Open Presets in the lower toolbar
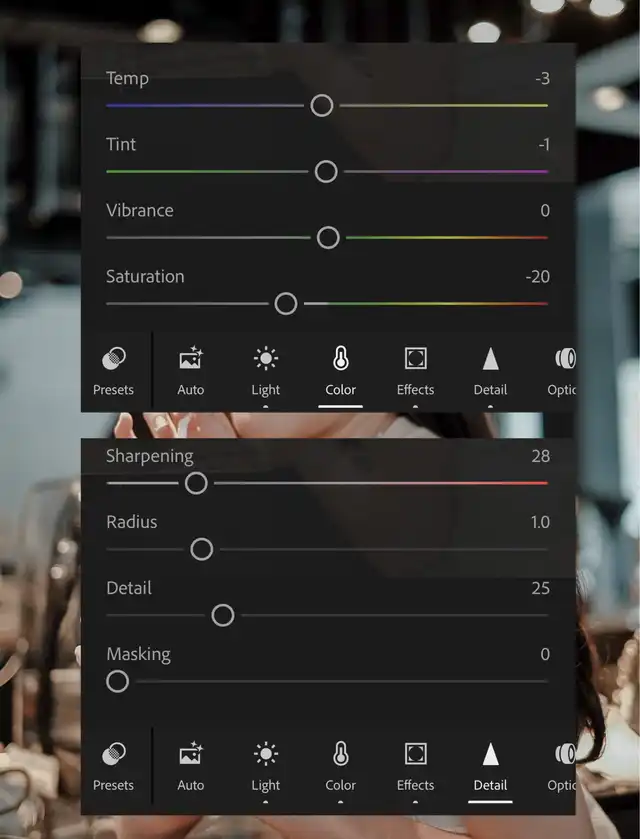This screenshot has width=640, height=839. tap(113, 766)
